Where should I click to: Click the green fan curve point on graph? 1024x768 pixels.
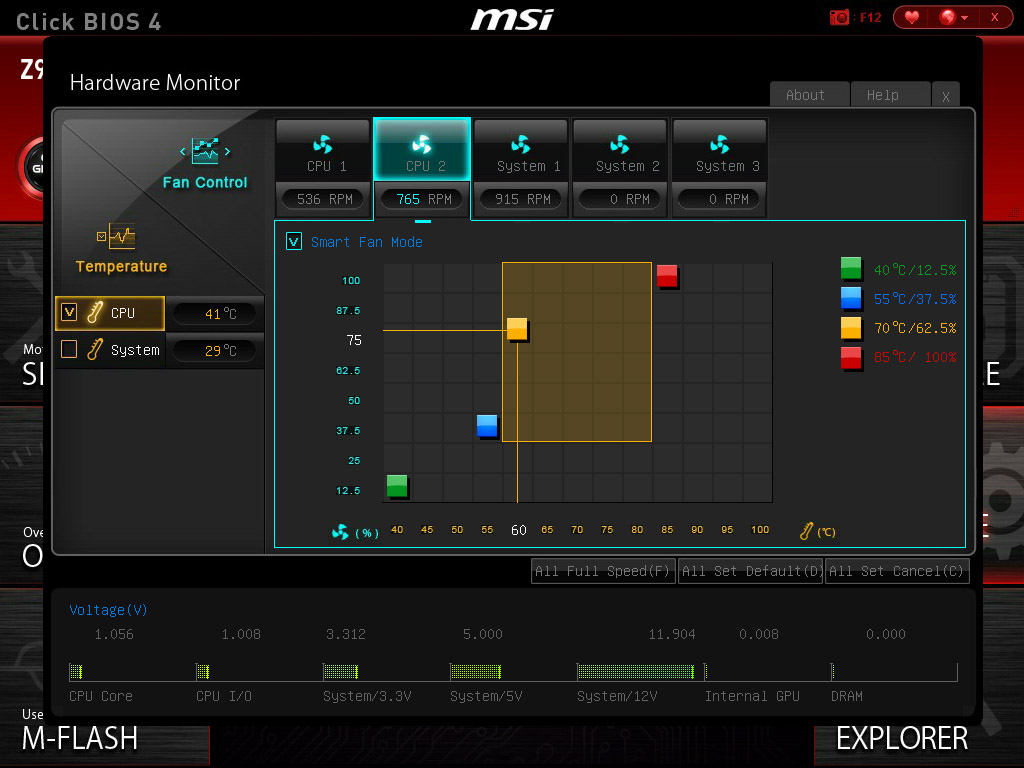(397, 486)
